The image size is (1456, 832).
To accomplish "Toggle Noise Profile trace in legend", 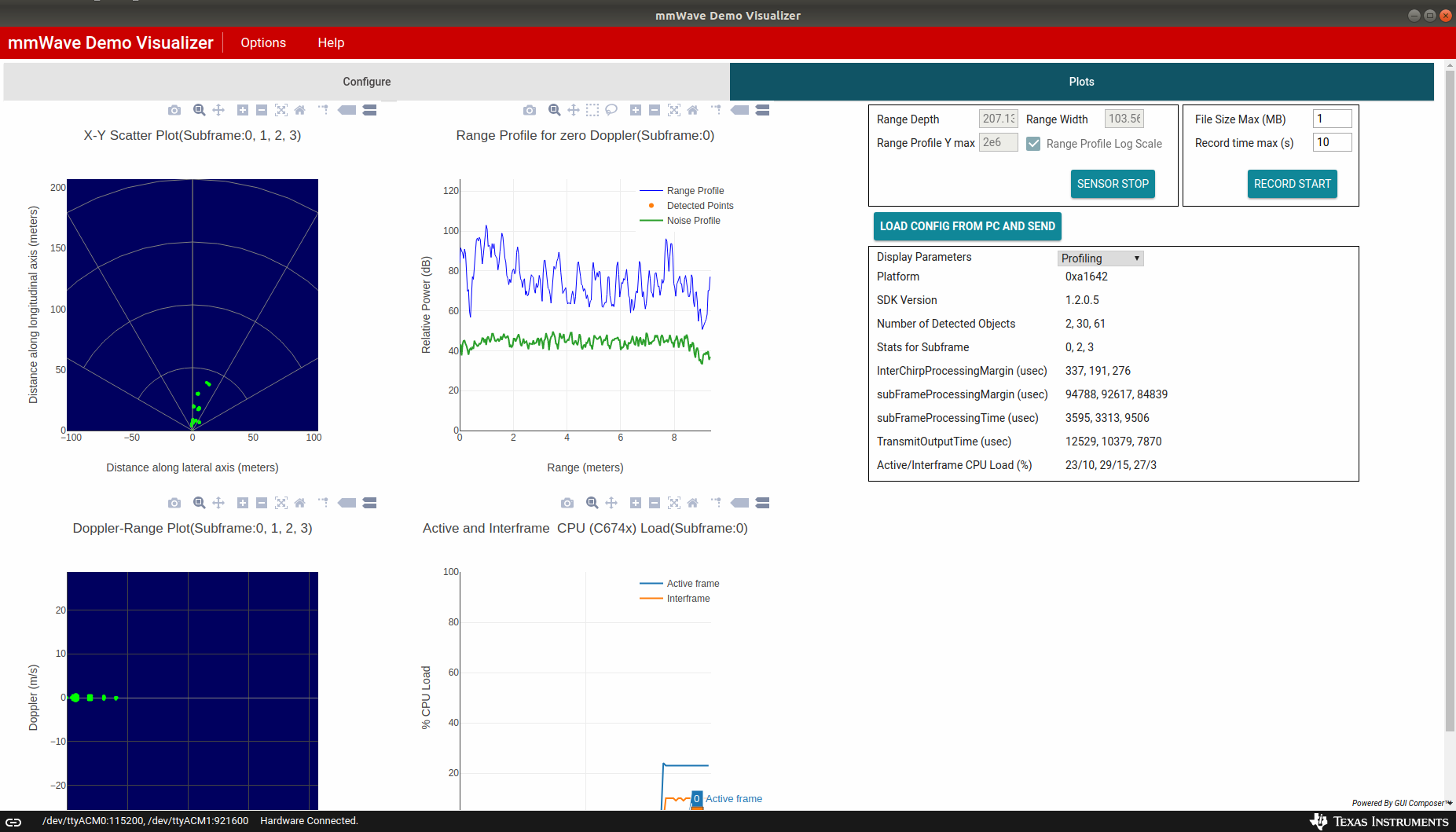I will coord(680,221).
